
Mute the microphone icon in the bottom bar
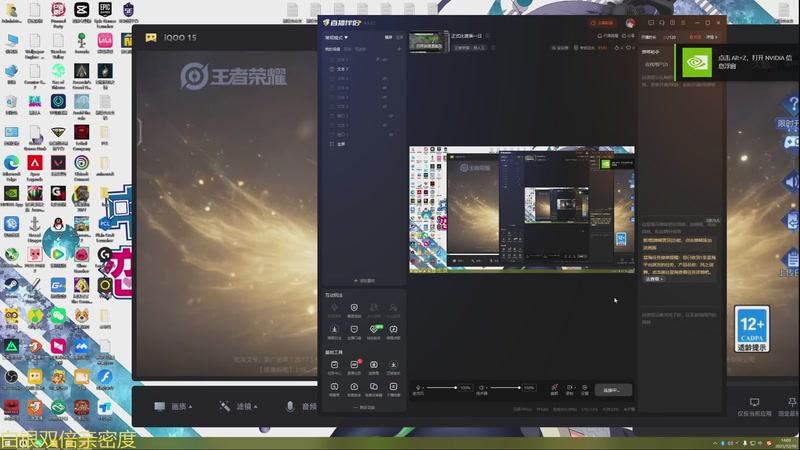click(418, 388)
